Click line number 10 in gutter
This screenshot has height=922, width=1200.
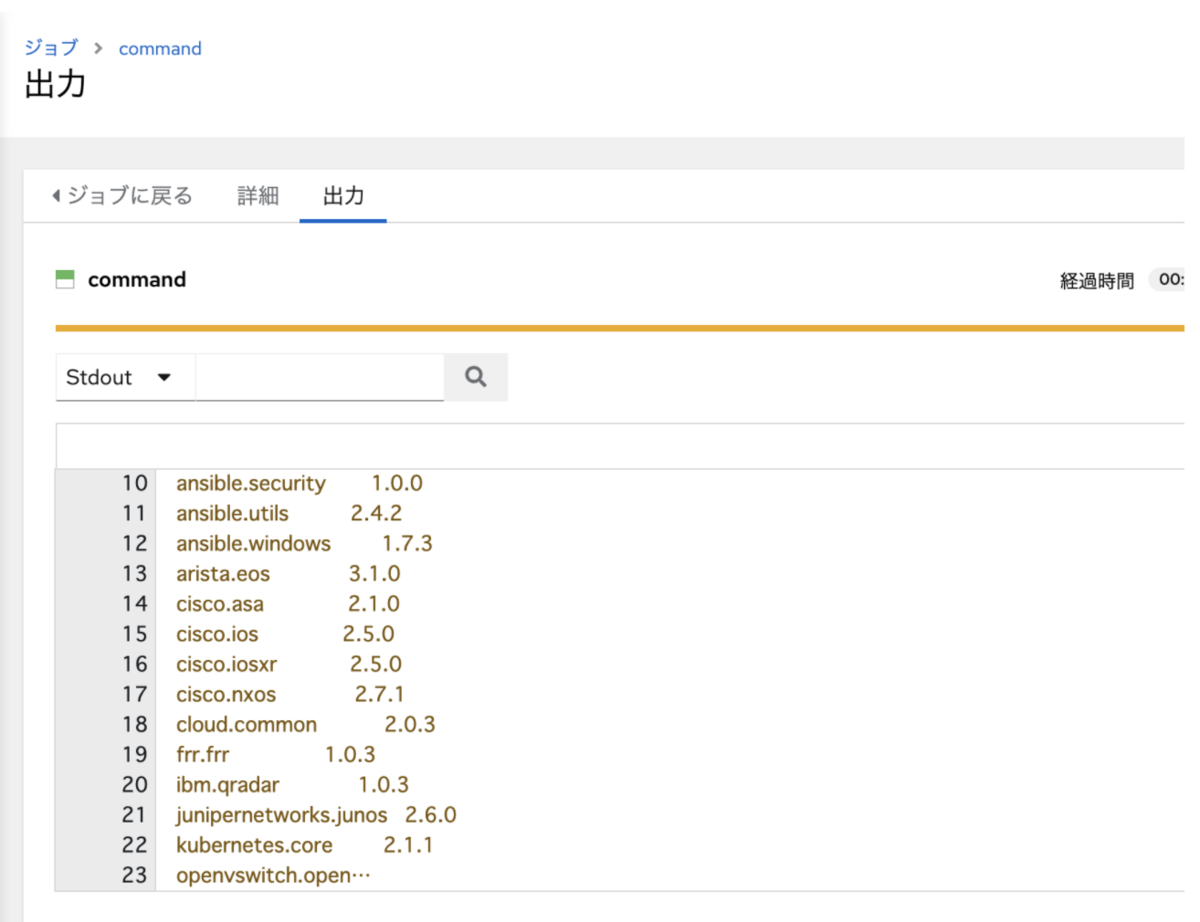[x=134, y=483]
